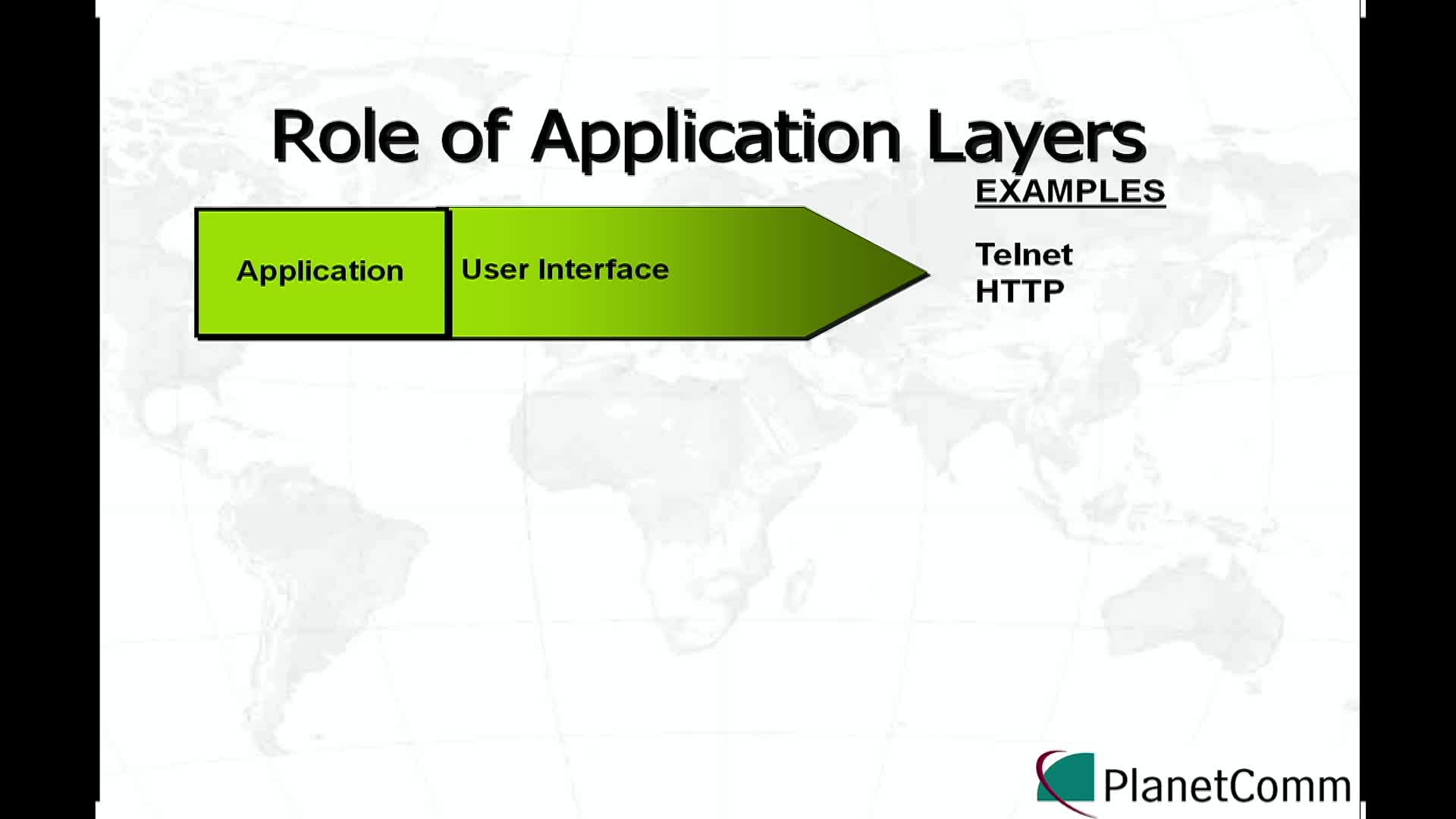1456x819 pixels.
Task: Click the world map background graphic
Action: tap(728, 500)
